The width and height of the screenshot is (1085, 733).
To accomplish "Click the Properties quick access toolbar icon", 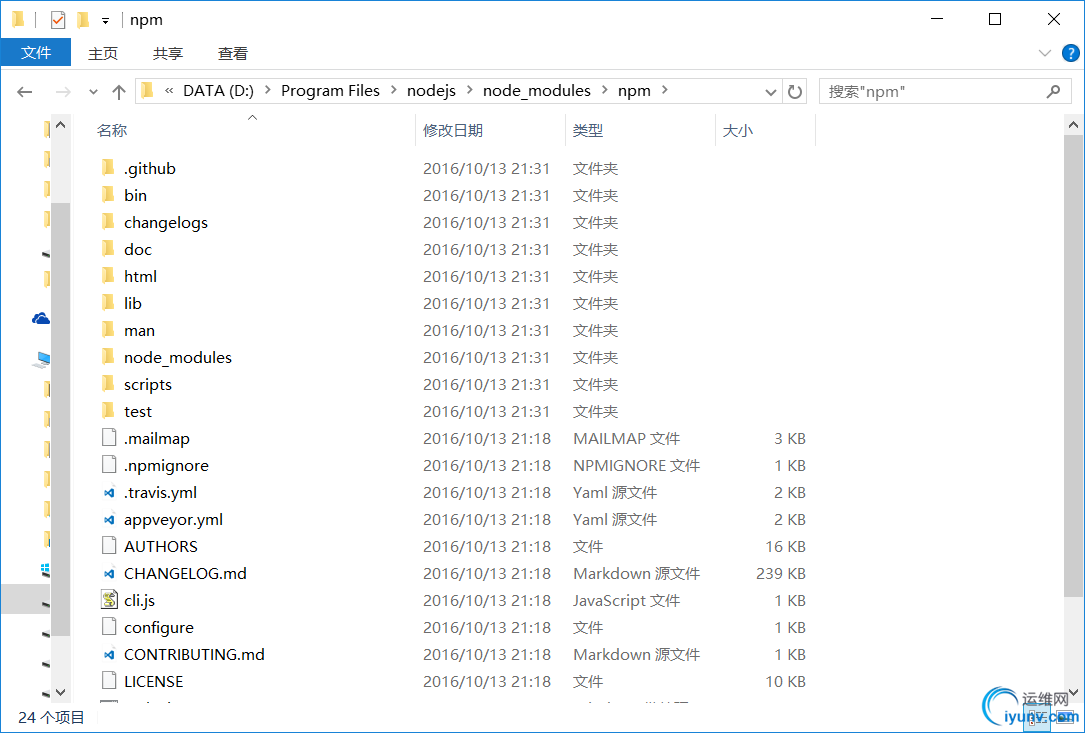I will pyautogui.click(x=58, y=20).
